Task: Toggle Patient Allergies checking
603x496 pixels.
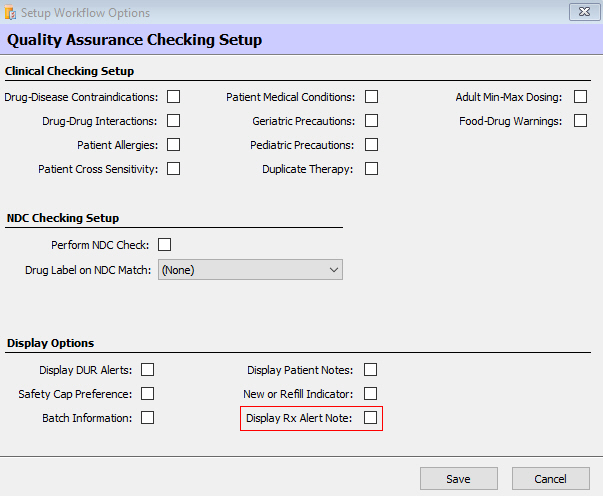Action: pos(173,145)
